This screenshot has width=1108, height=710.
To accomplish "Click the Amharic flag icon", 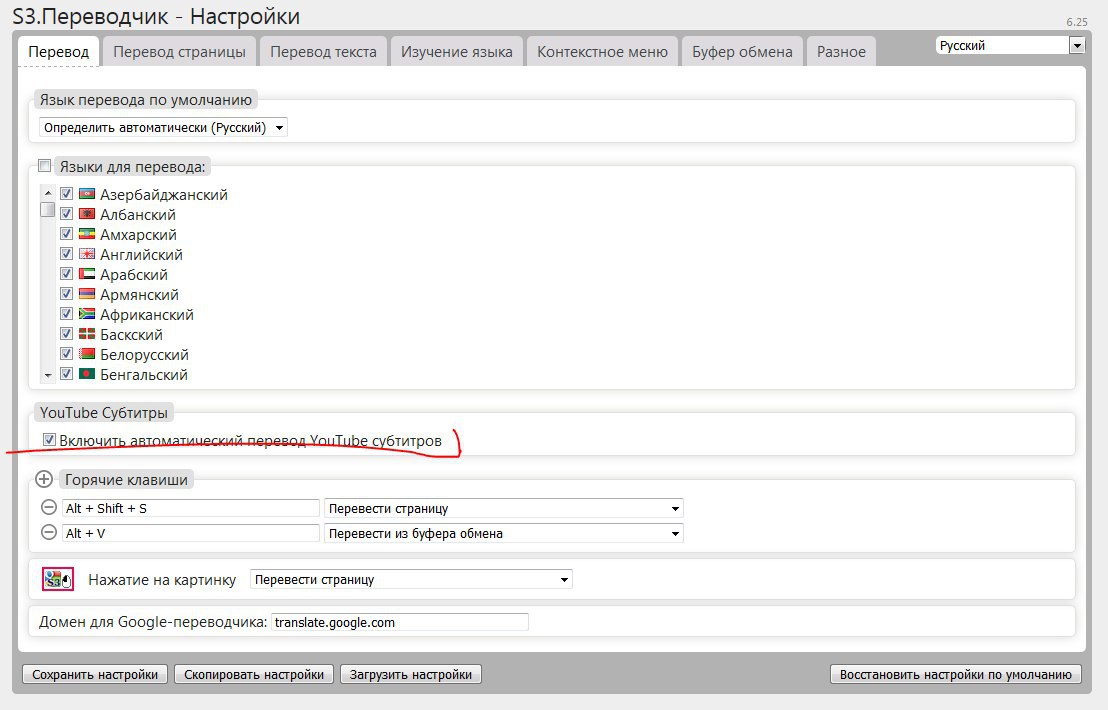I will click(x=87, y=233).
